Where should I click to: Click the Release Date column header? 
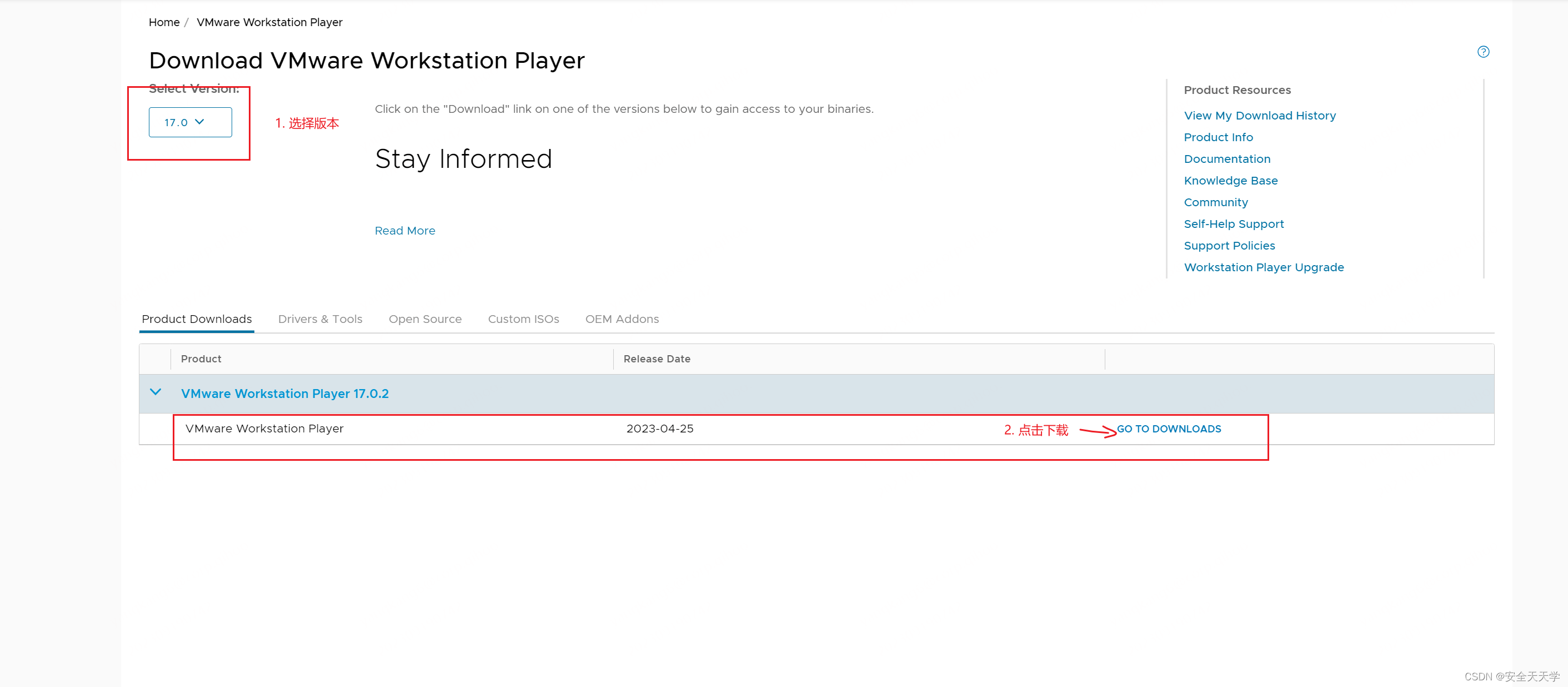pyautogui.click(x=657, y=359)
